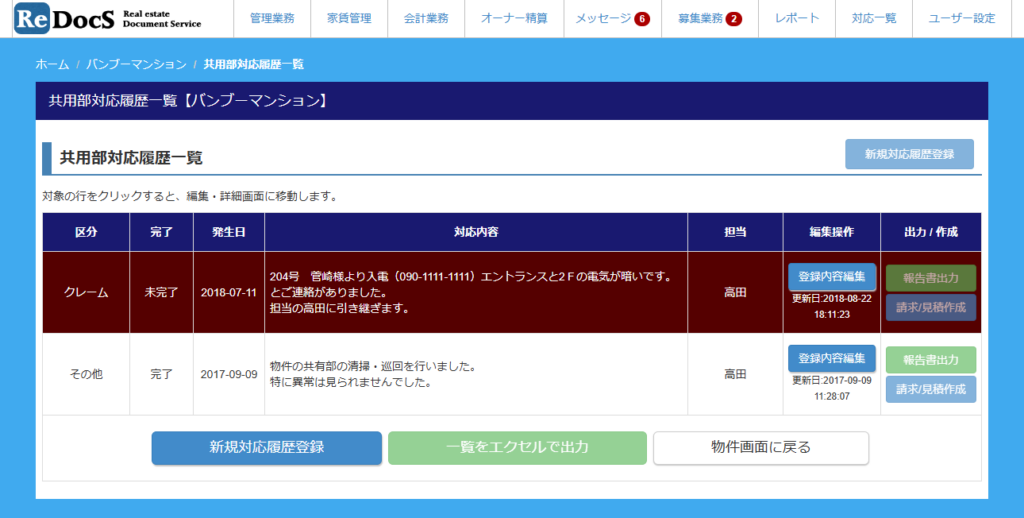Open the 家賃管理 menu
Screen dimensions: 1024x518
pos(348,19)
